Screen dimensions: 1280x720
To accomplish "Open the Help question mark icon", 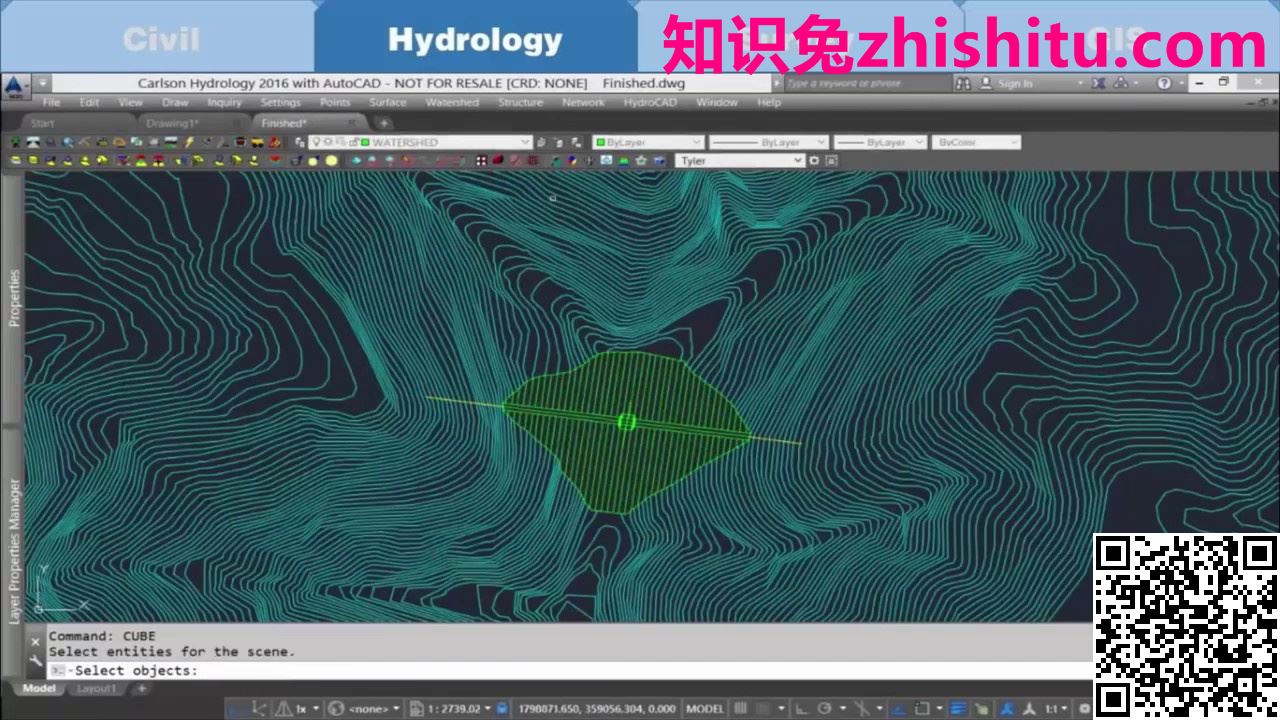I will tap(1164, 83).
